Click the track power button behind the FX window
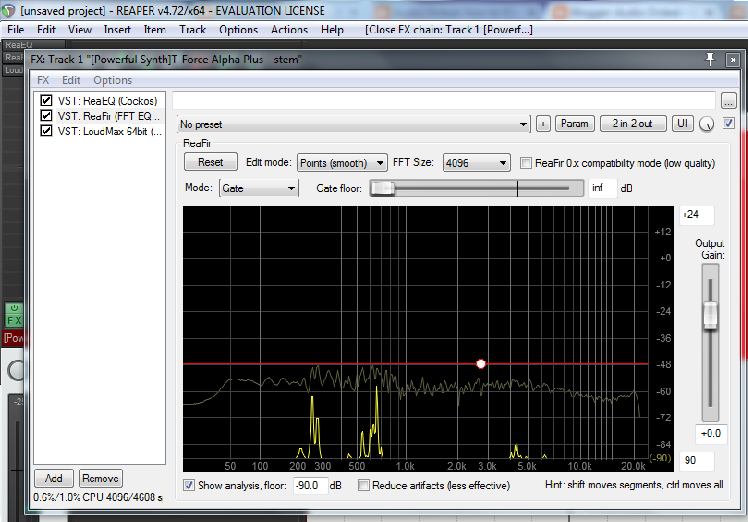Image resolution: width=748 pixels, height=522 pixels. 14,308
